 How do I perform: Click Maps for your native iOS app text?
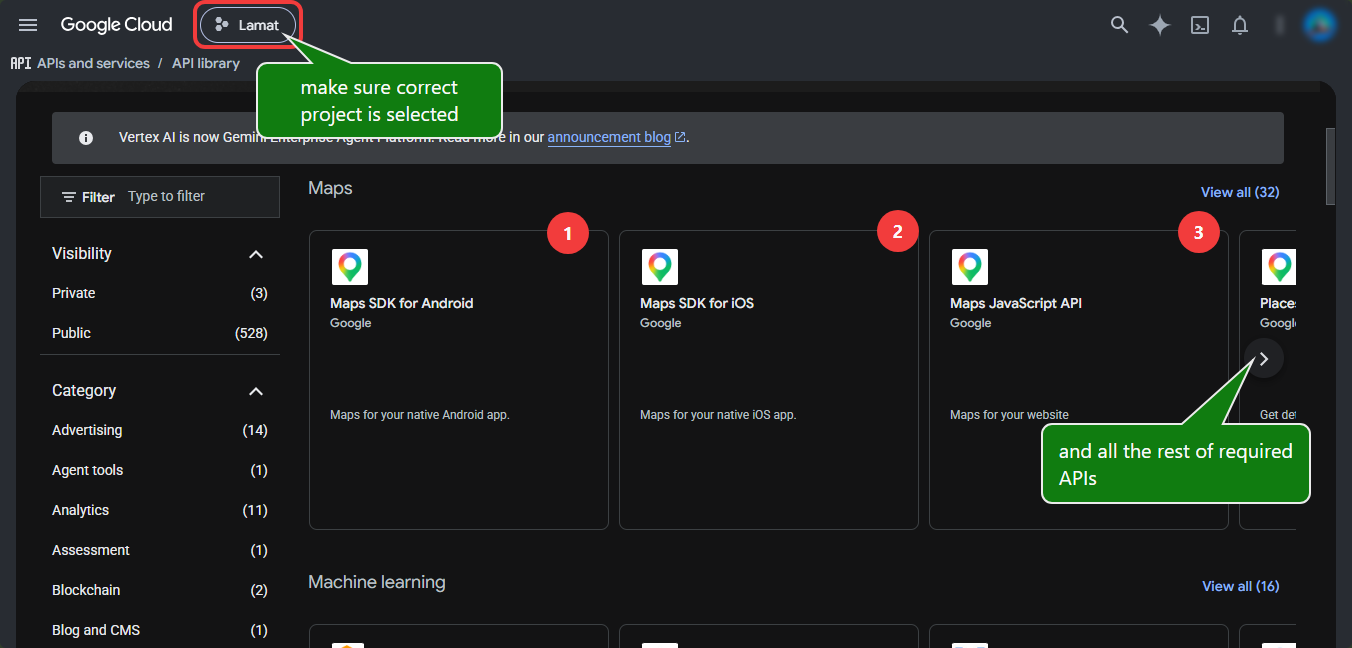[718, 415]
